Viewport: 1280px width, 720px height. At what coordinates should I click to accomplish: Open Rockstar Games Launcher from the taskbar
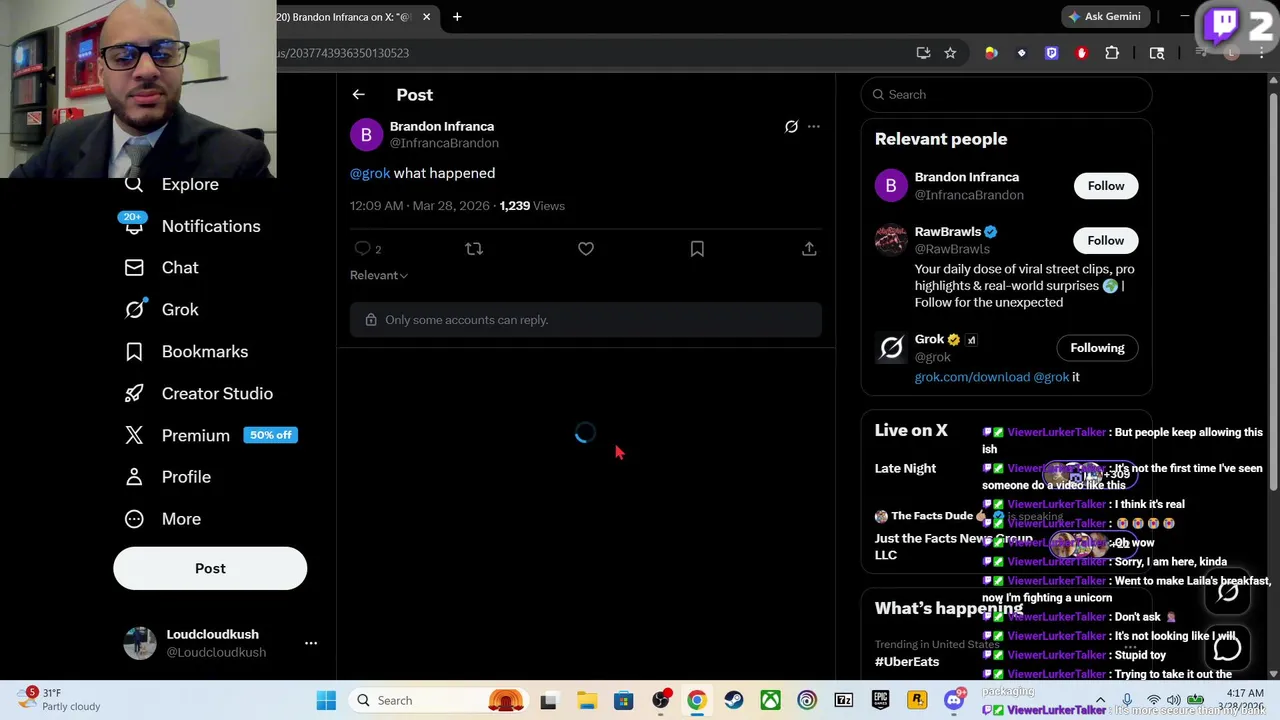click(917, 701)
